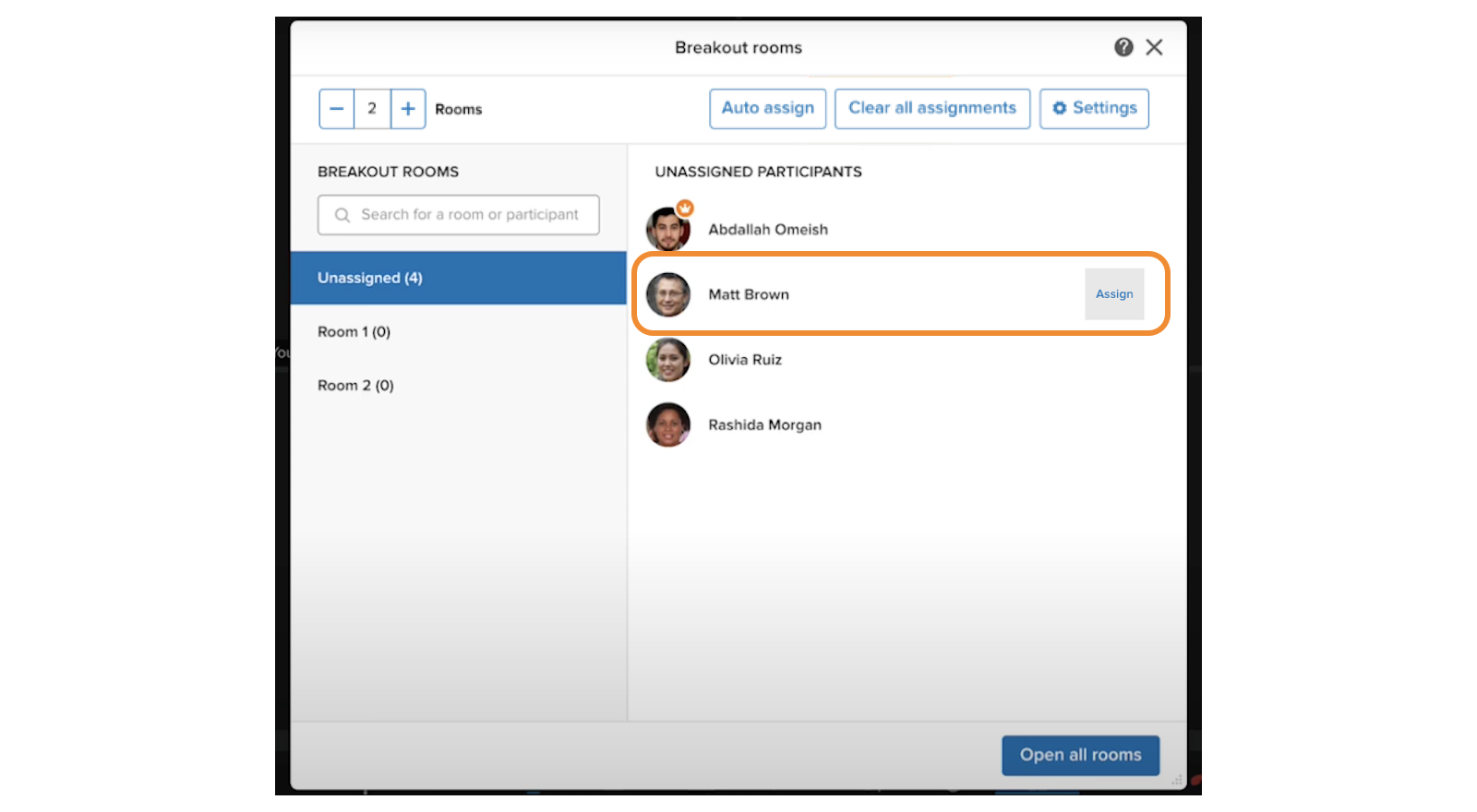Decrease the number of rooms with minus
The height and width of the screenshot is (812, 1477).
point(337,109)
